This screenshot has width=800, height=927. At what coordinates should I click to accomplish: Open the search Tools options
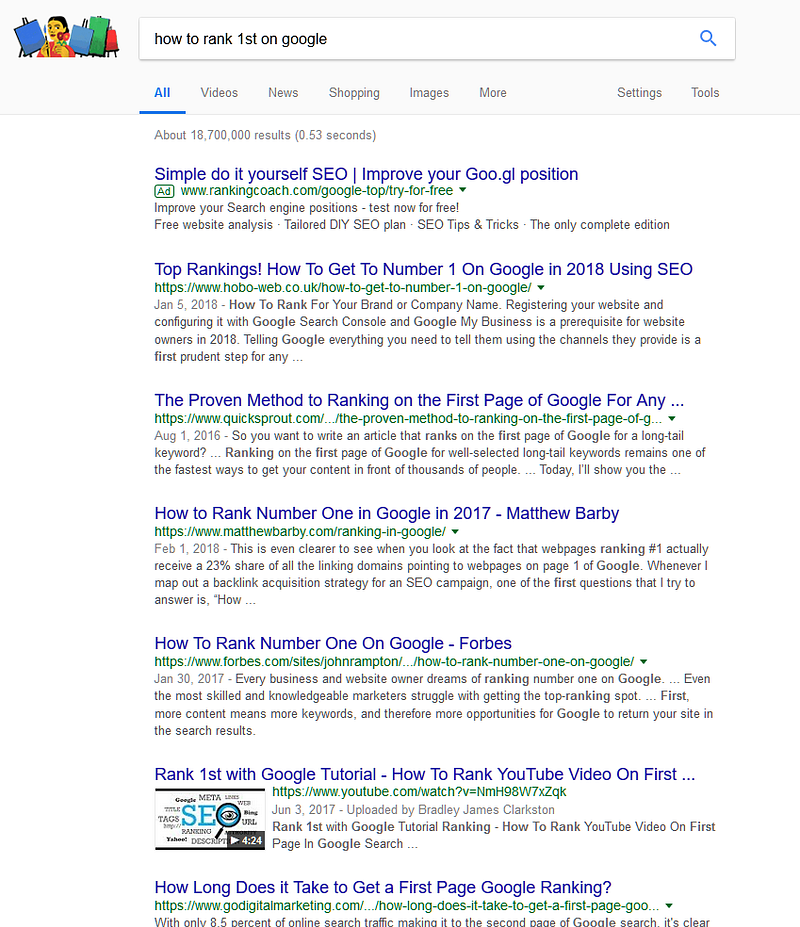point(705,93)
